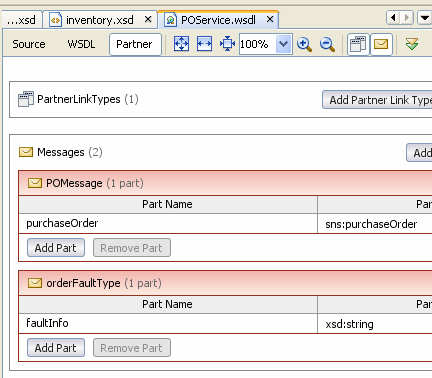This screenshot has height=378, width=432.
Task: Click the PartnerLinkTypes section icon
Action: point(26,99)
